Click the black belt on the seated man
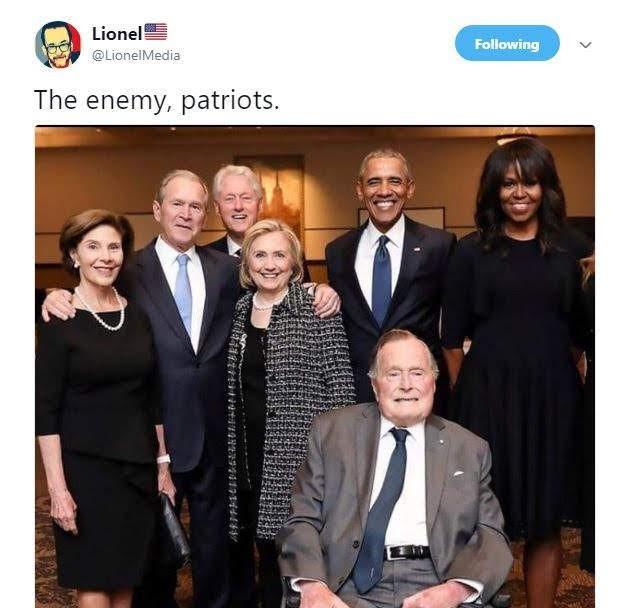 [407, 553]
